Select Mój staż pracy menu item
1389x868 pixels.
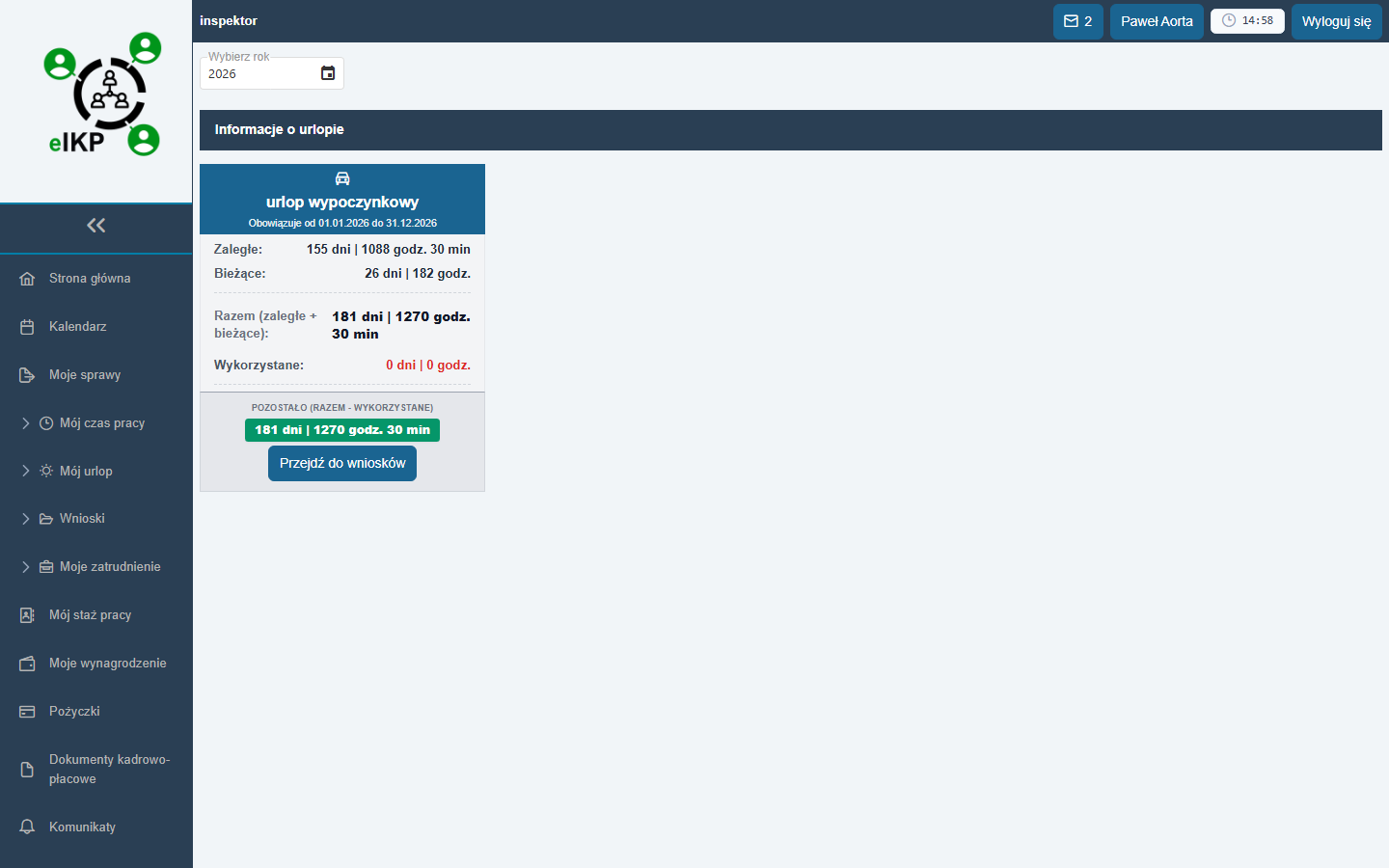(96, 615)
